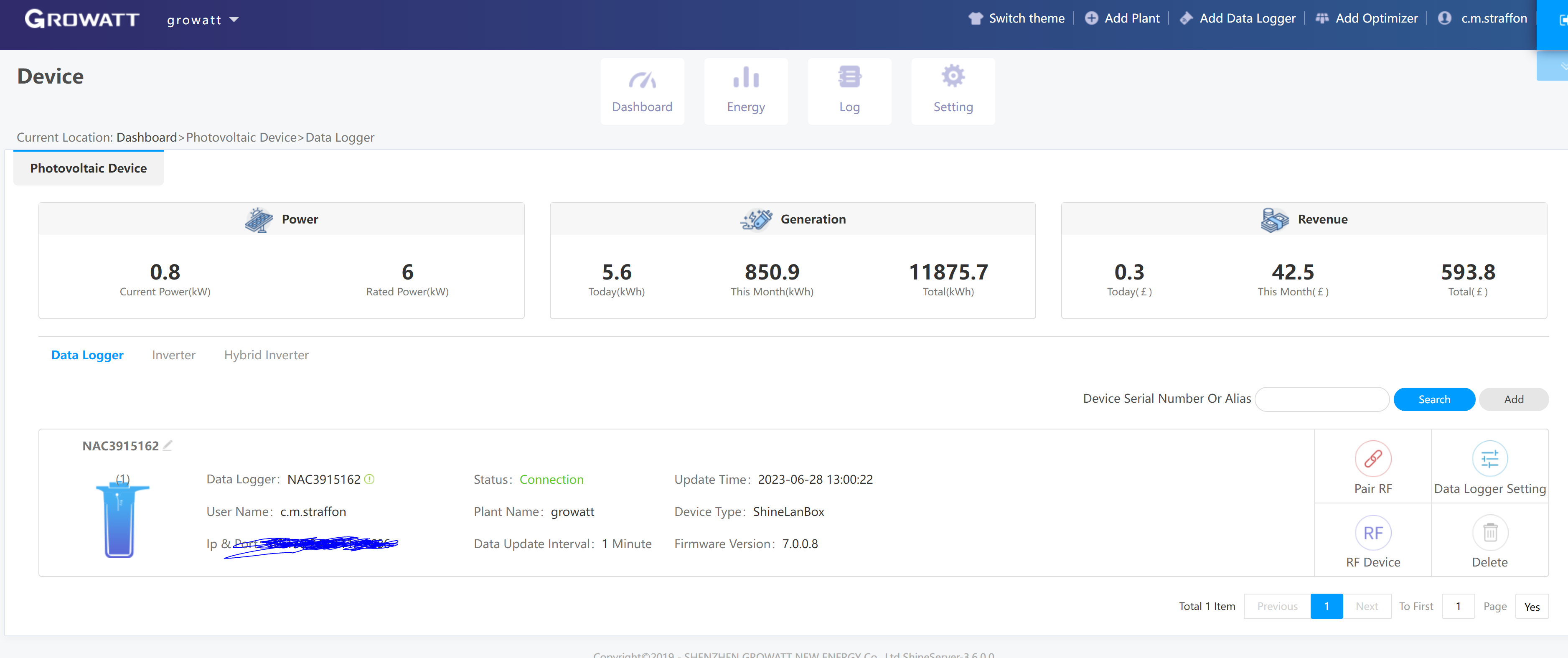Open the Setting gear icon
Image resolution: width=1568 pixels, height=658 pixels.
tap(953, 90)
